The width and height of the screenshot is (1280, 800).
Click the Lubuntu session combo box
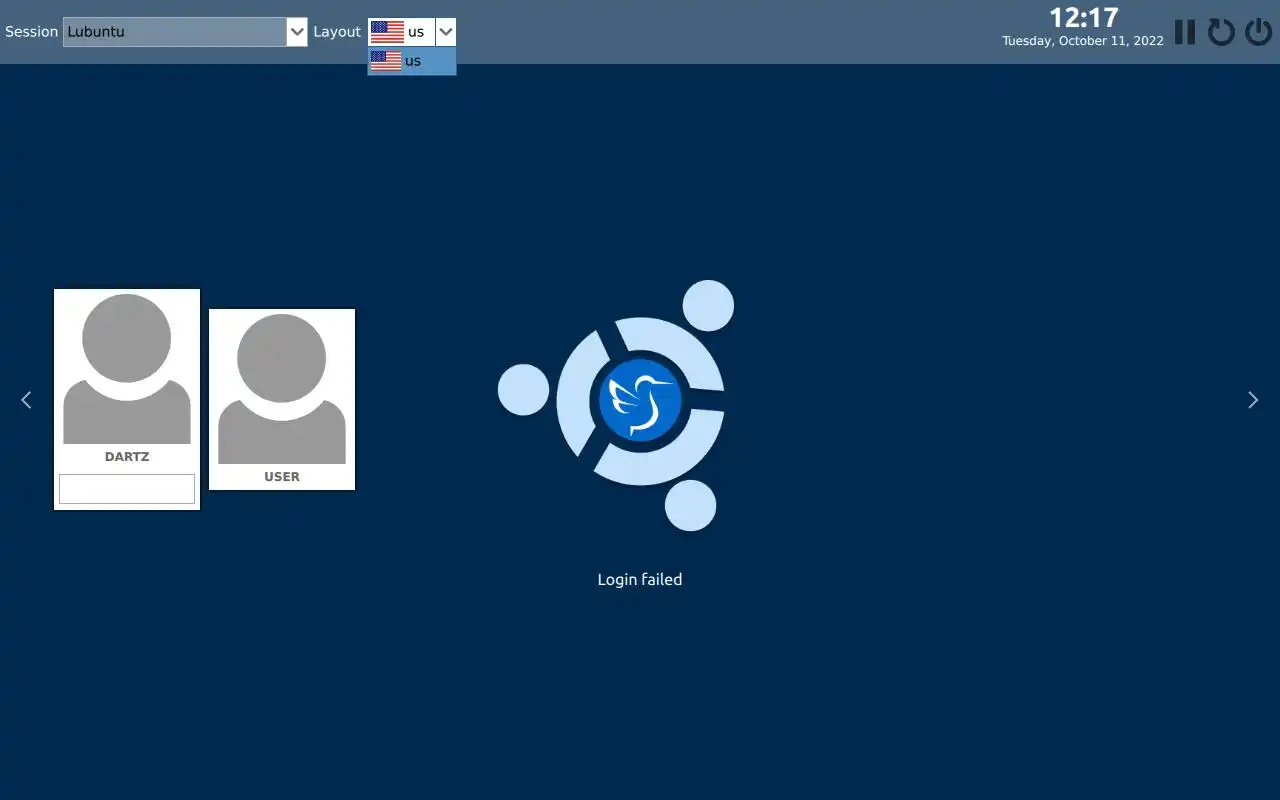pyautogui.click(x=185, y=32)
